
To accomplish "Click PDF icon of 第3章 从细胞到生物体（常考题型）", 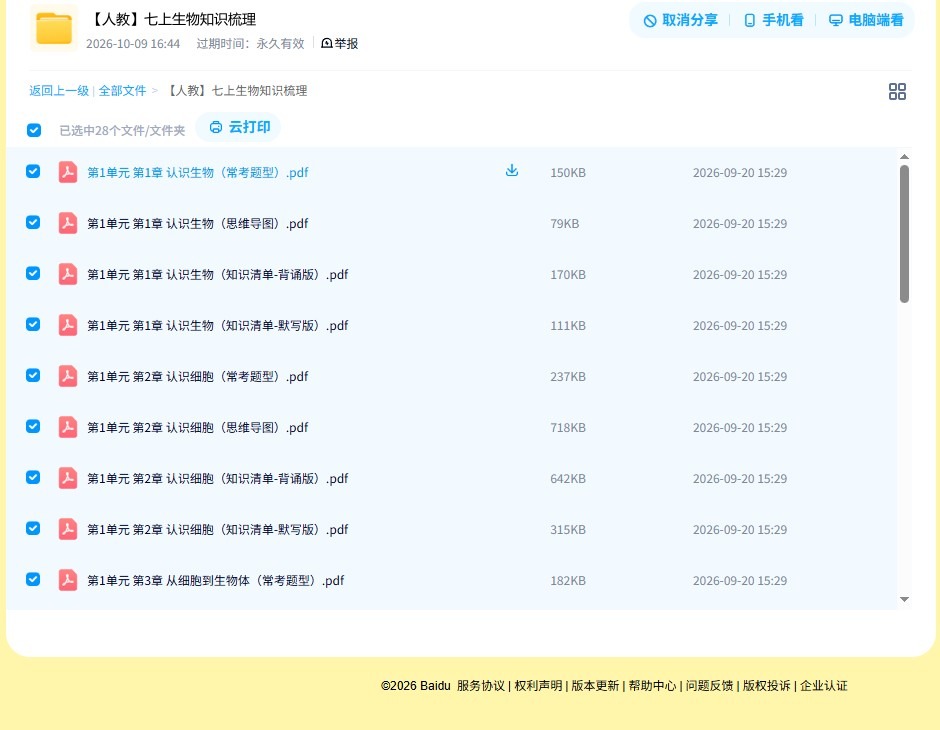I will coord(68,580).
